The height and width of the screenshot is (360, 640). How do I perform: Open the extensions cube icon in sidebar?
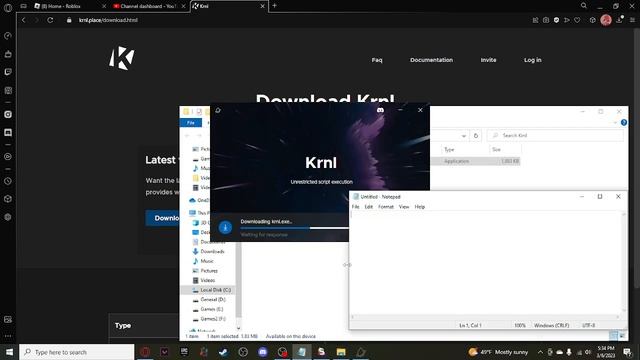click(8, 199)
